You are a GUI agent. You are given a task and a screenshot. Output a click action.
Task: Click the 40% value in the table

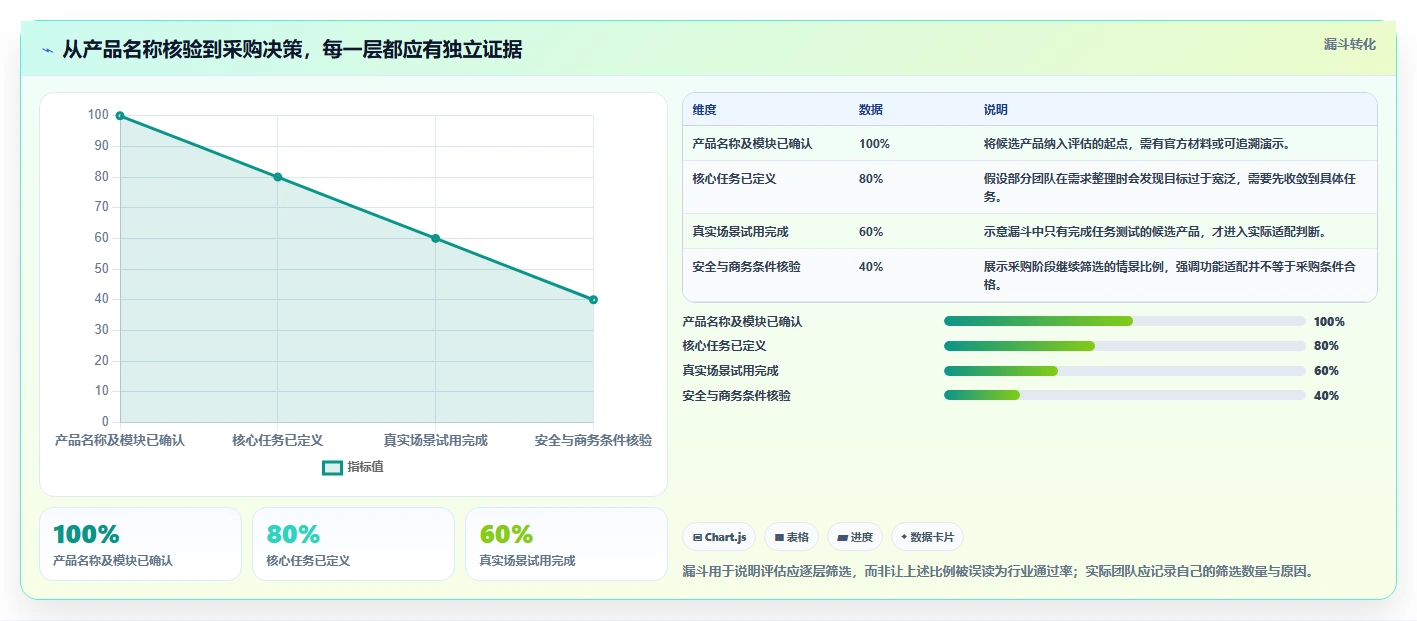pyautogui.click(x=871, y=267)
